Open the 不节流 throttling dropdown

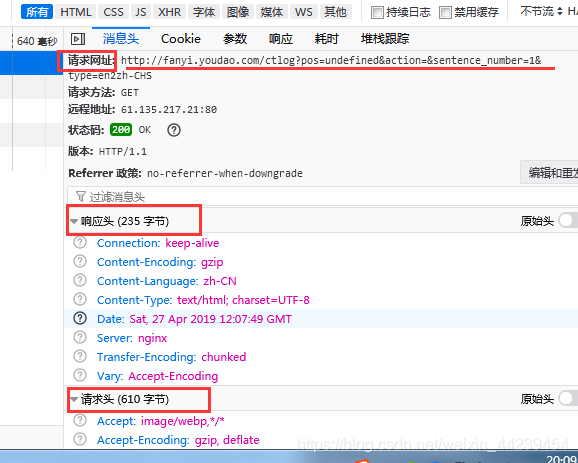click(x=541, y=12)
